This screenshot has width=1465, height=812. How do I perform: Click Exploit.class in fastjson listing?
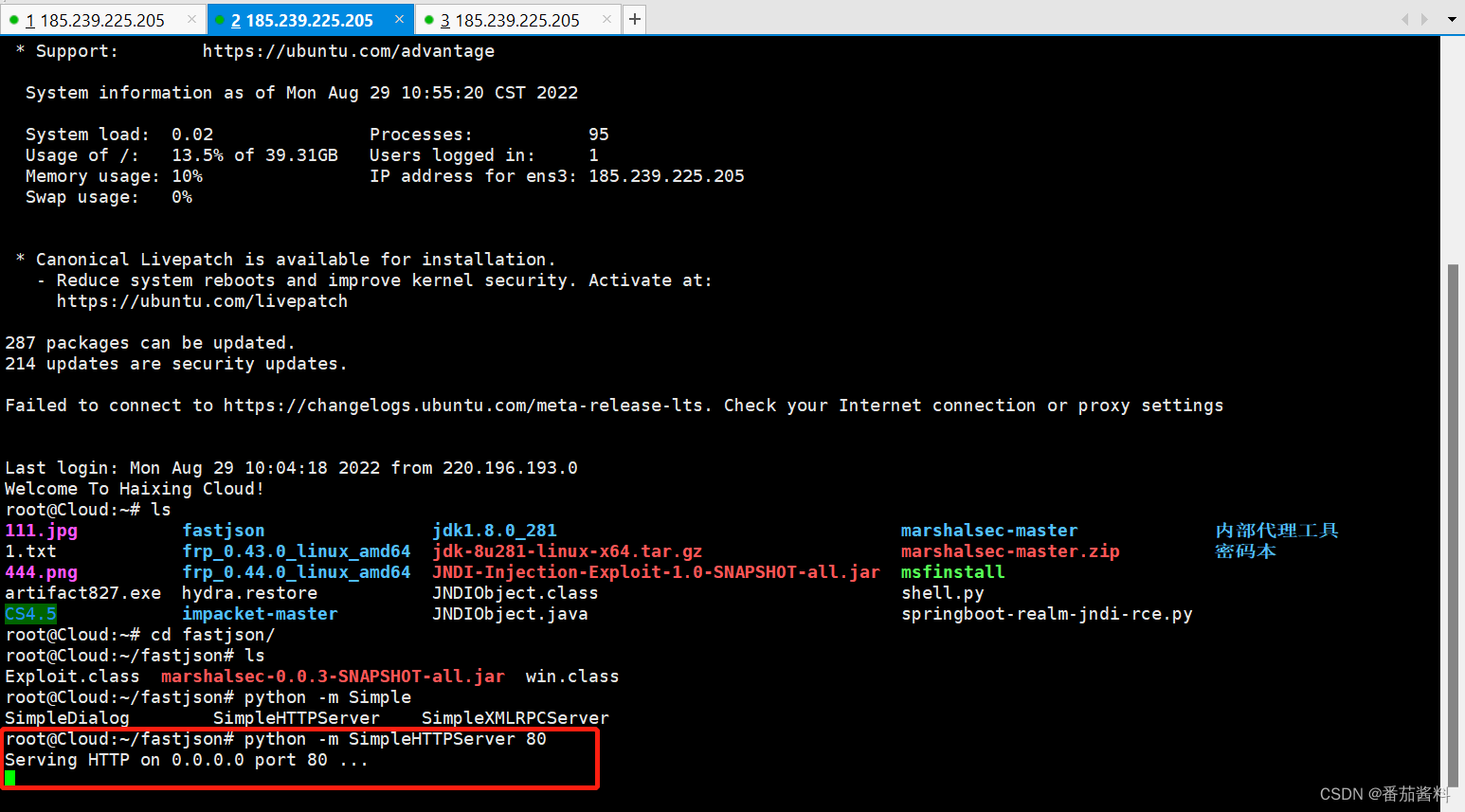tap(72, 677)
